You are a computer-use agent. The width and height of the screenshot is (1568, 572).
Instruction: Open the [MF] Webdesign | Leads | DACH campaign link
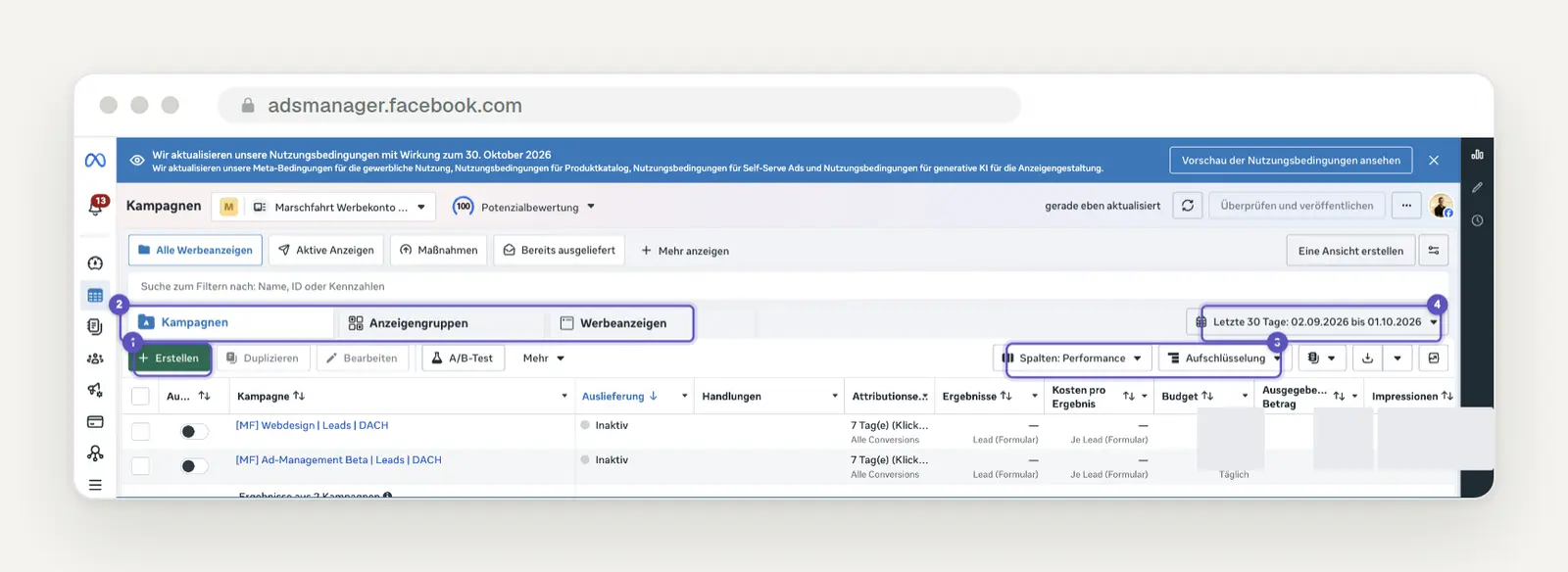pos(312,426)
